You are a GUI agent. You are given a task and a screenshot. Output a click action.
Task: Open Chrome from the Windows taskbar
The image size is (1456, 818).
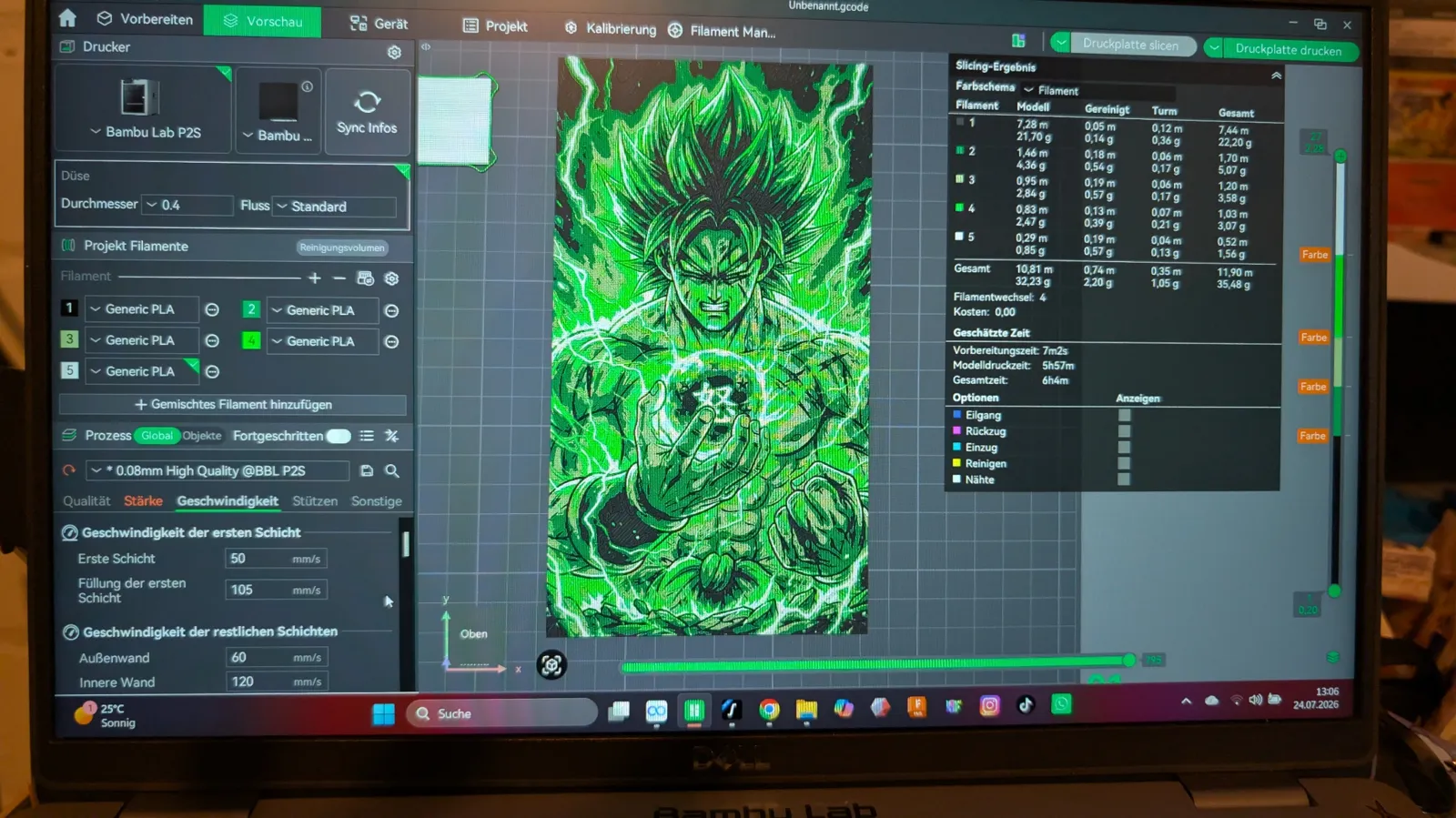(x=769, y=710)
